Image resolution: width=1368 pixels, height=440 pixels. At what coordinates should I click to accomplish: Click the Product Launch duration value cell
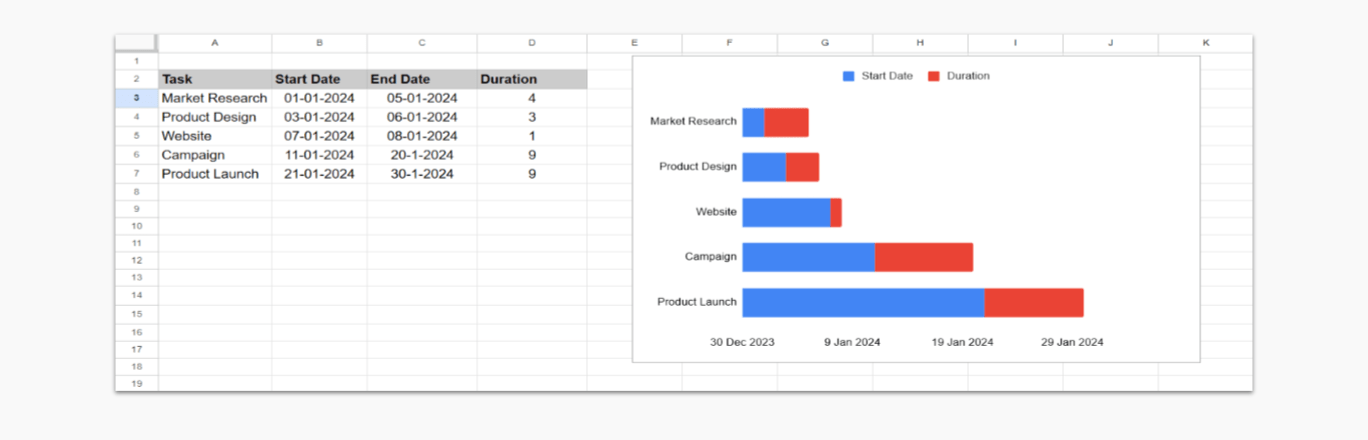531,174
